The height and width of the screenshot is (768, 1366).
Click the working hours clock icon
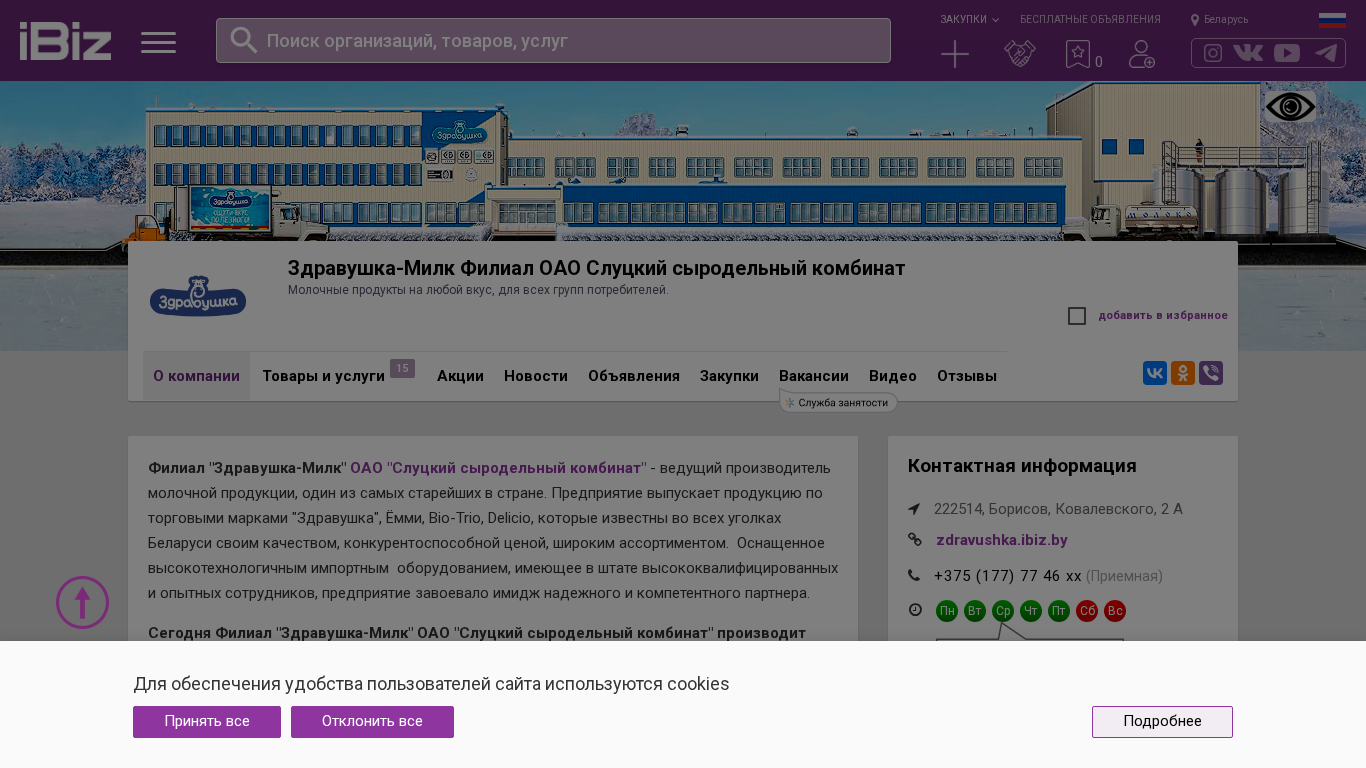click(914, 609)
